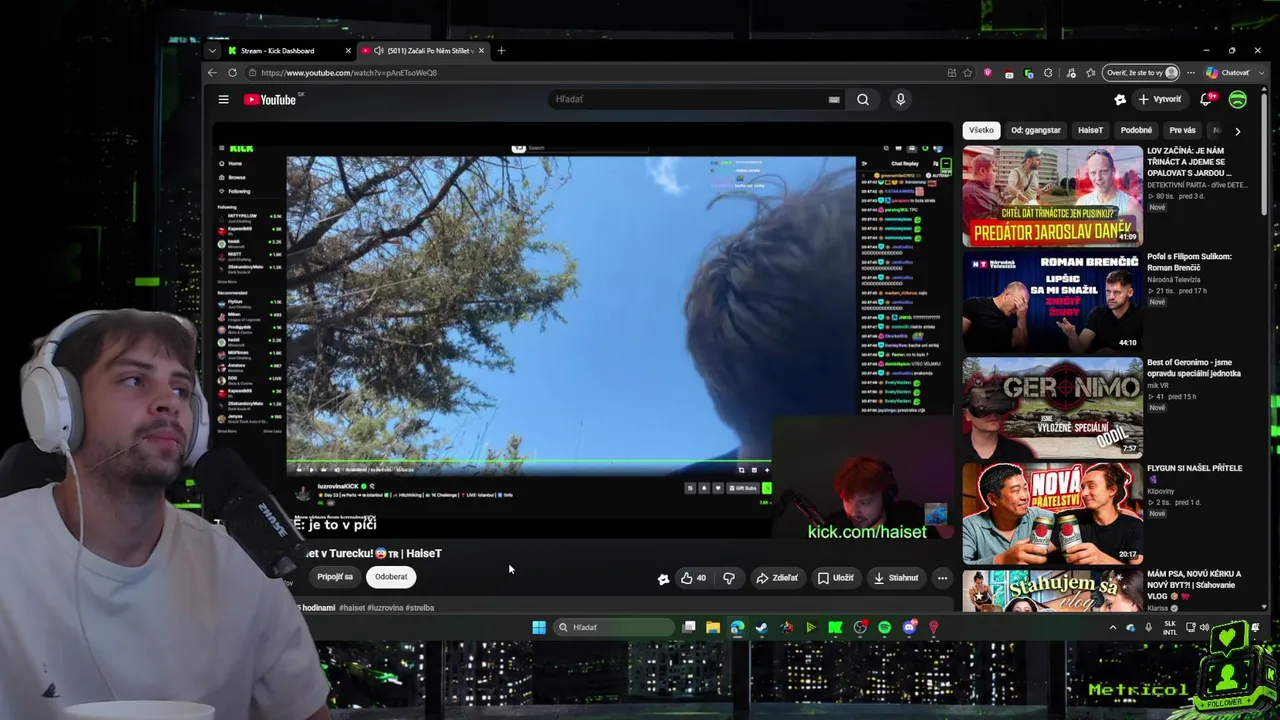Select the Od: ggangstar filter chip
This screenshot has height=720, width=1280.
[1036, 130]
